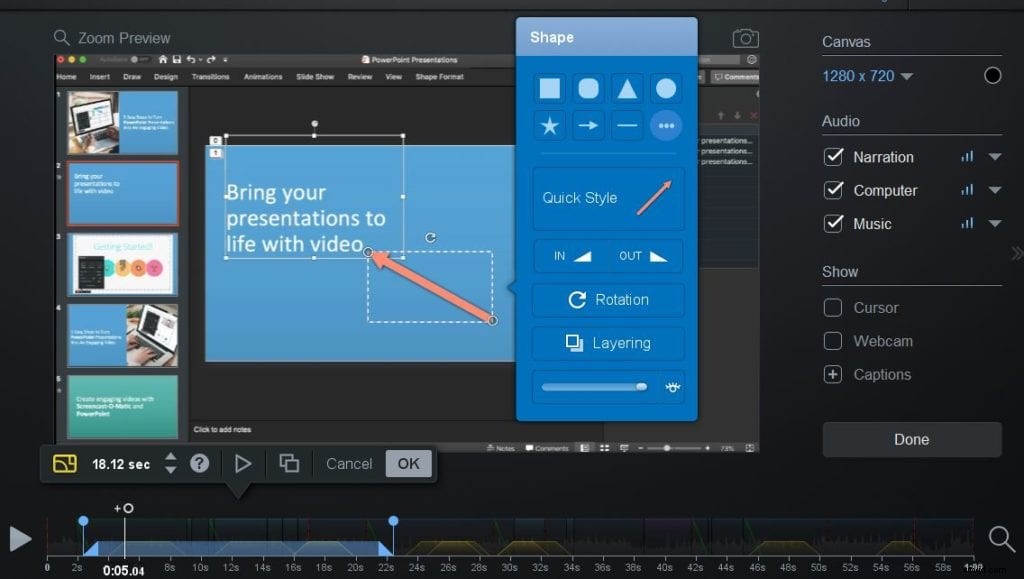Screen dimensions: 1024x579
Task: Select the line shape tool
Action: click(x=627, y=125)
